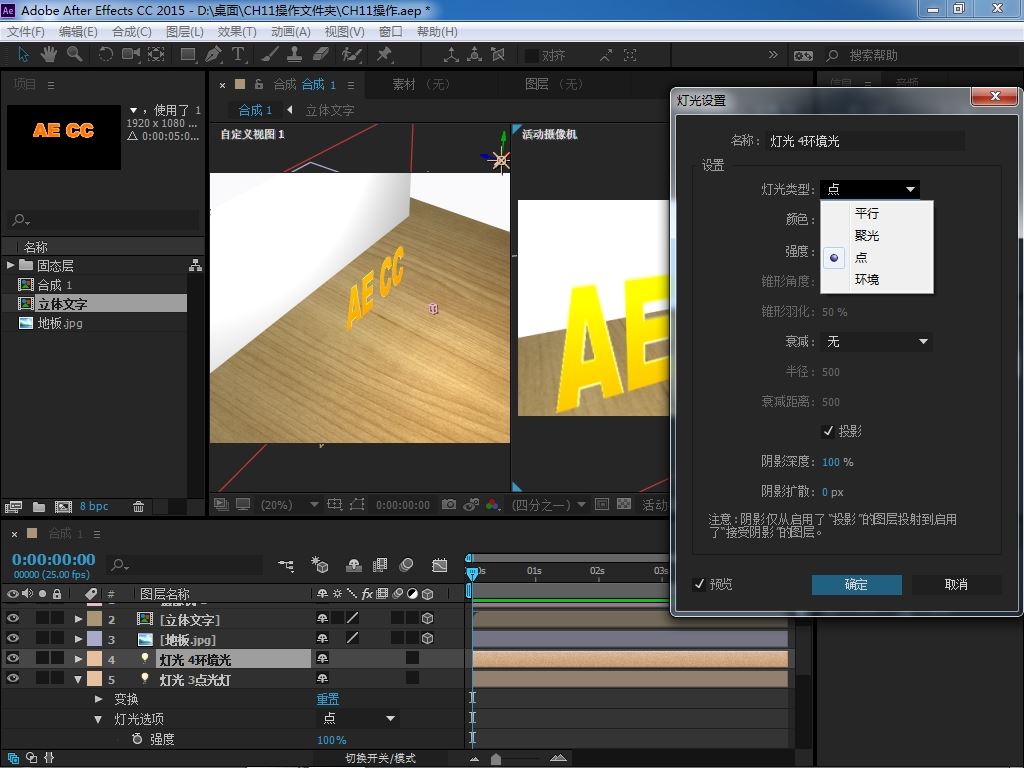
Task: Toggle the 预览 preview checkbox
Action: 699,584
